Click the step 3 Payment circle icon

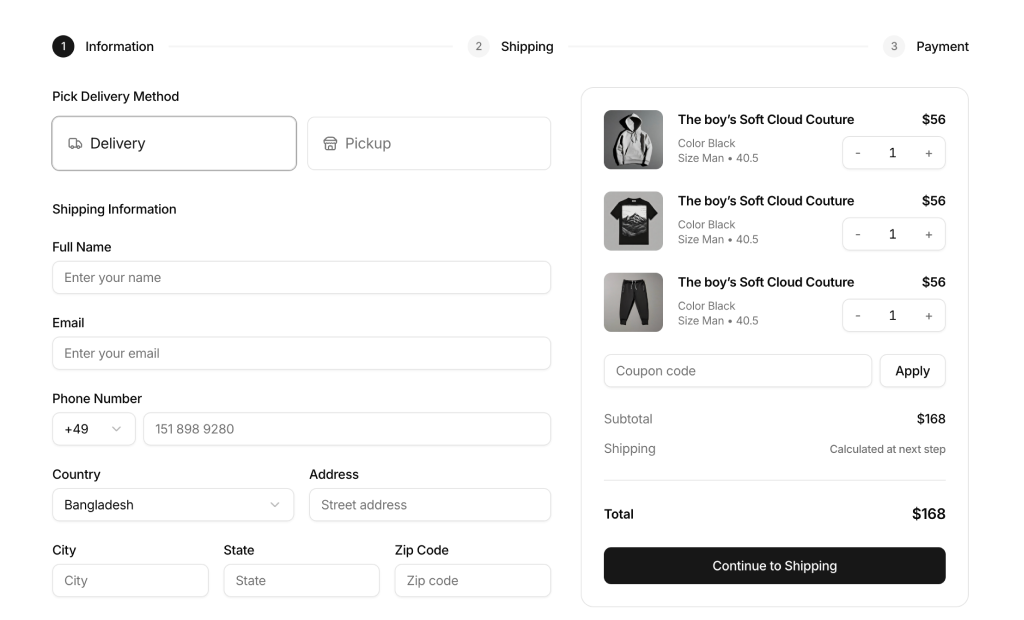[x=894, y=46]
